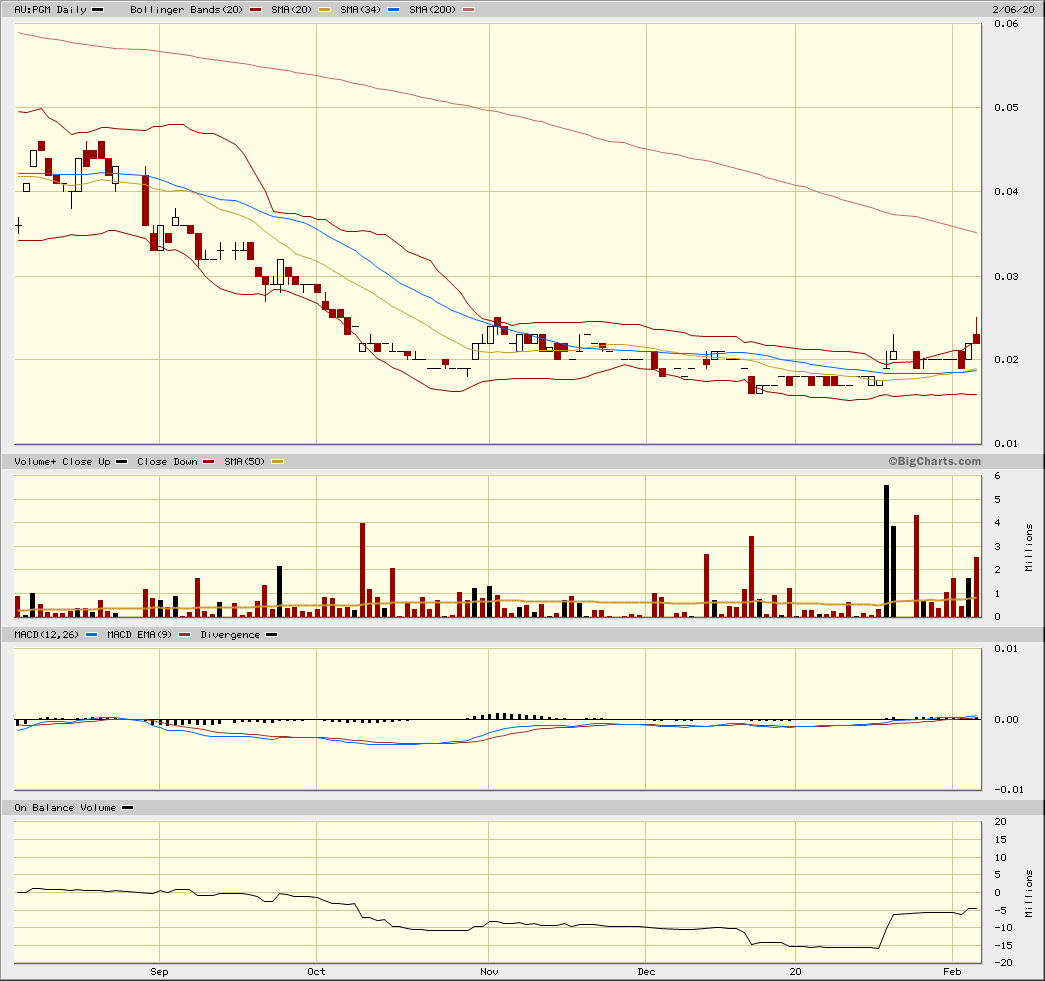This screenshot has height=981, width=1045.
Task: Click the SMA(200) legend label
Action: (433, 10)
